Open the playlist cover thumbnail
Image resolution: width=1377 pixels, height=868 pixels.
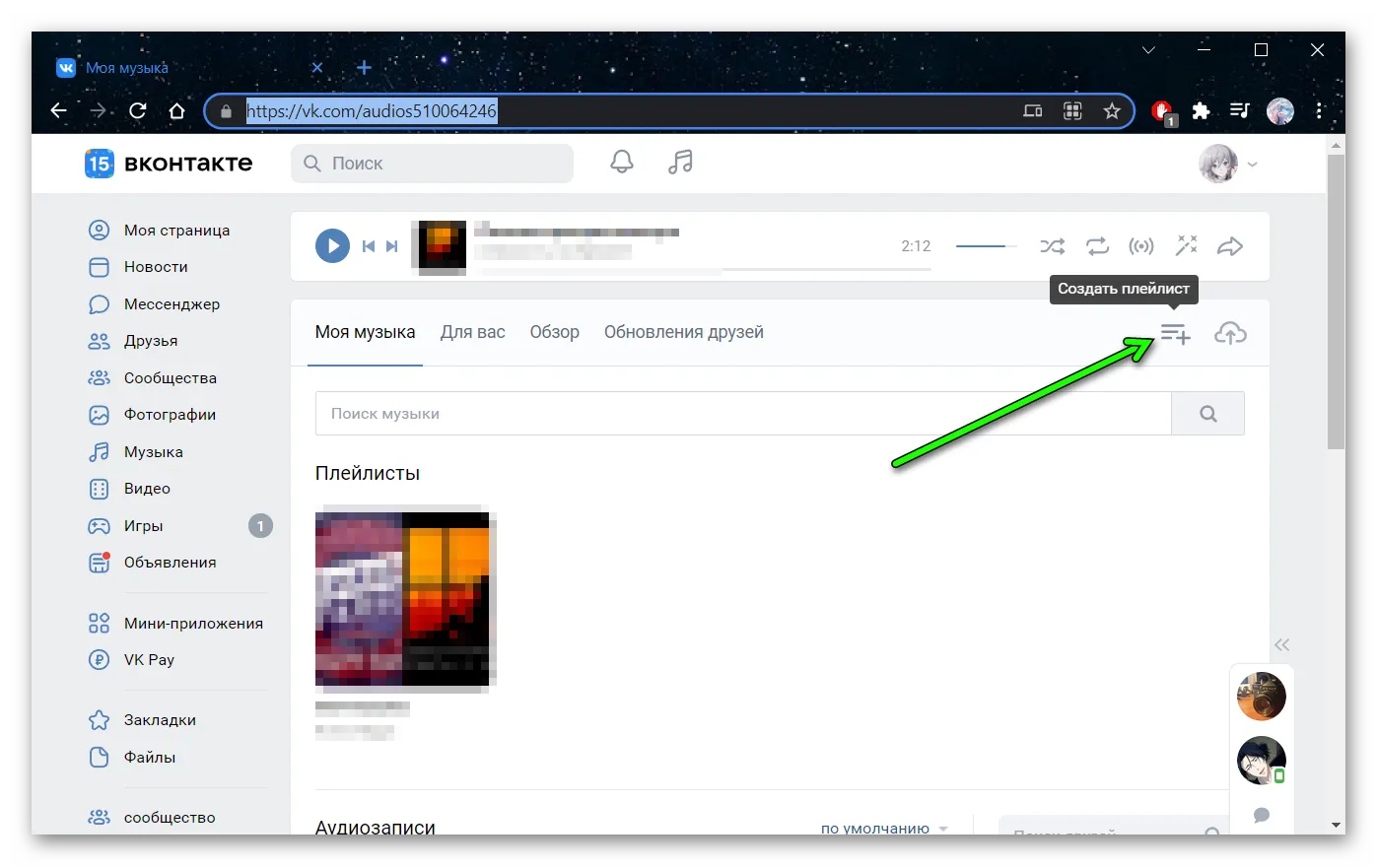[402, 597]
